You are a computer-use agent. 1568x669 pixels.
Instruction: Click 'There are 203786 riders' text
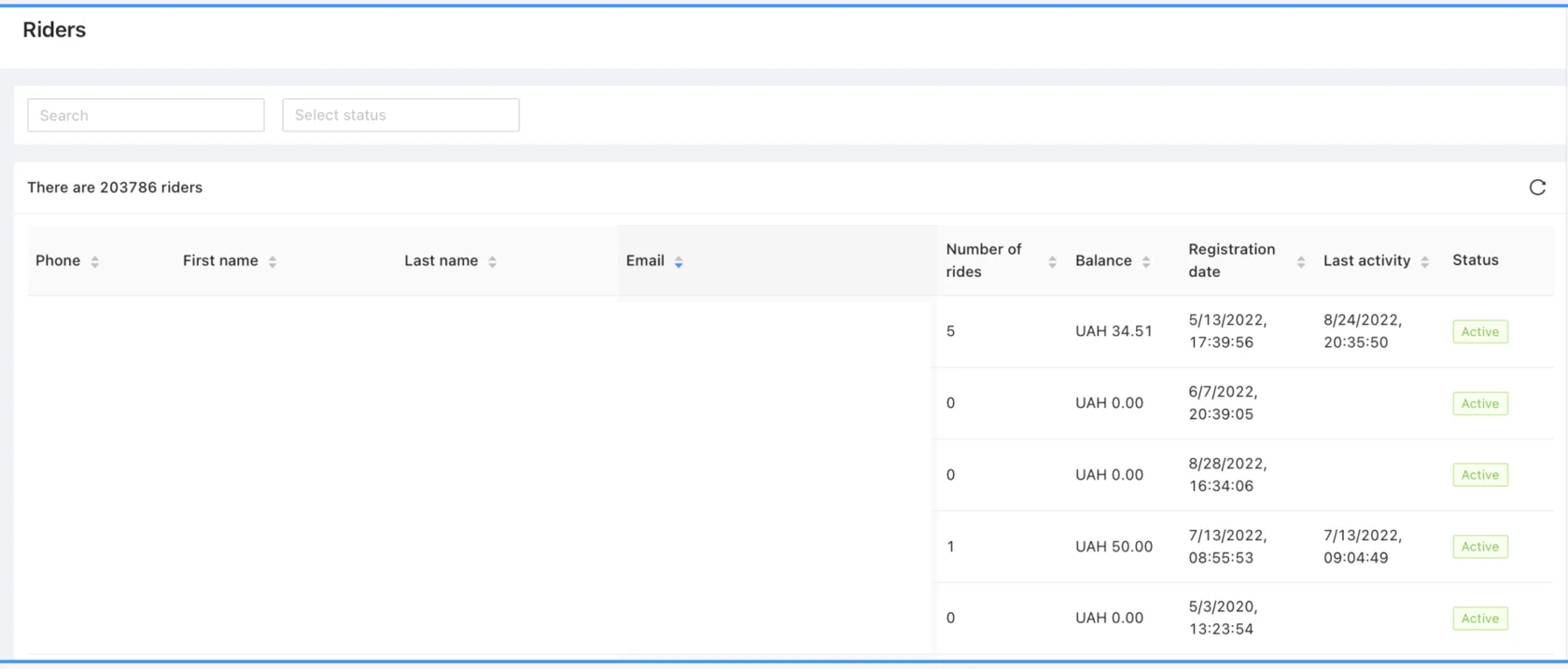[x=115, y=188]
